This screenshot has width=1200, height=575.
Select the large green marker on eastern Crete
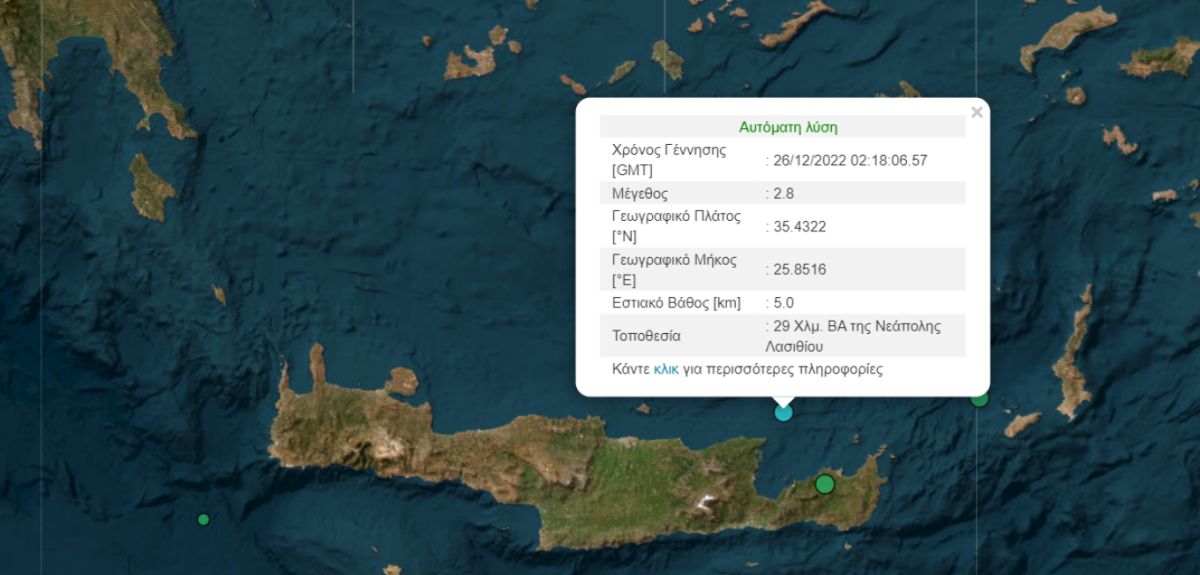tap(825, 484)
